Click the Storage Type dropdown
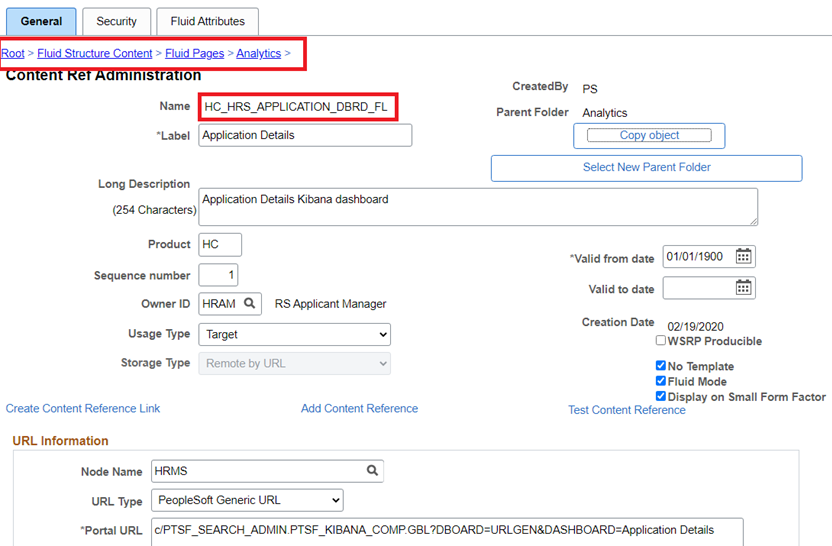Viewport: 832px width, 546px height. 294,363
